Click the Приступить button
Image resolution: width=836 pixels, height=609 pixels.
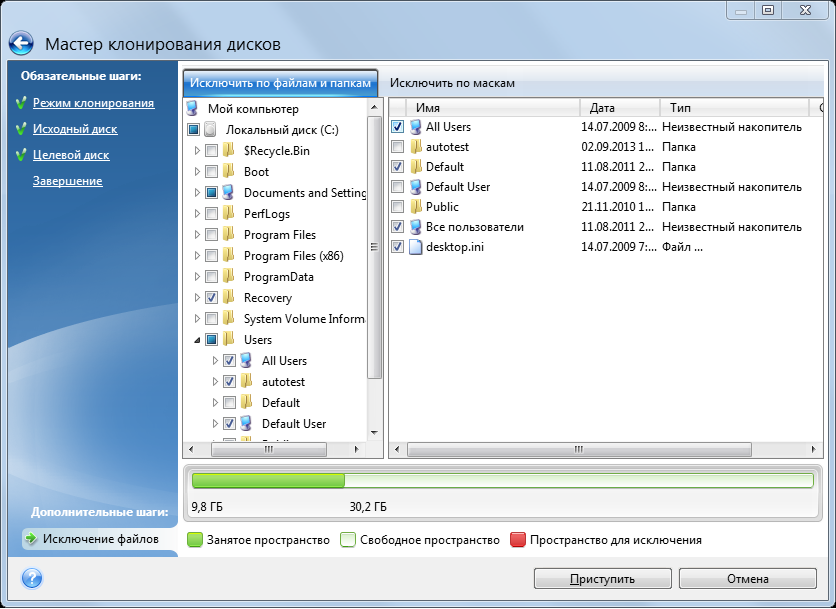coord(602,578)
